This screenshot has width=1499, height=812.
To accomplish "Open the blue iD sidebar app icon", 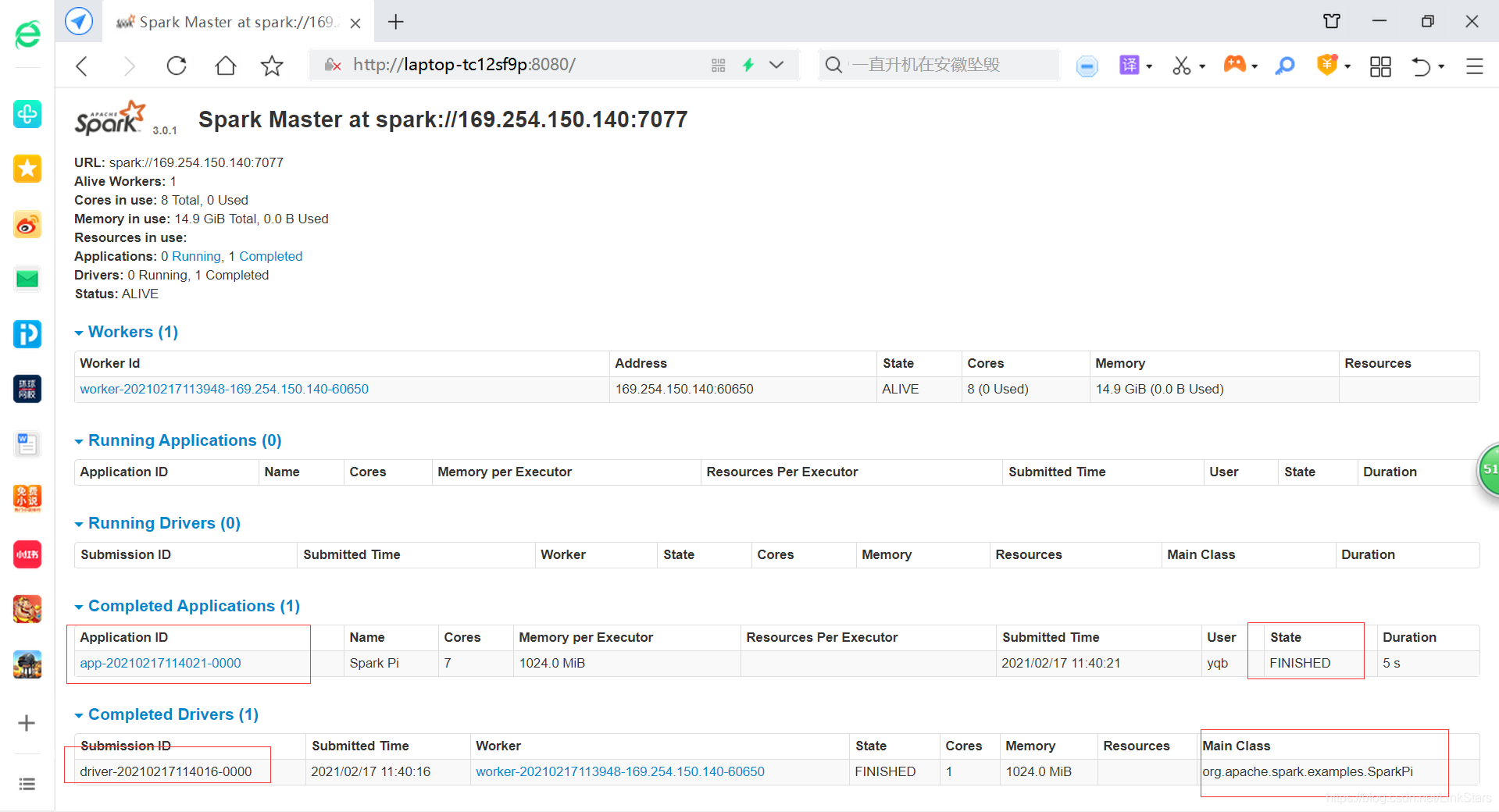I will [27, 334].
